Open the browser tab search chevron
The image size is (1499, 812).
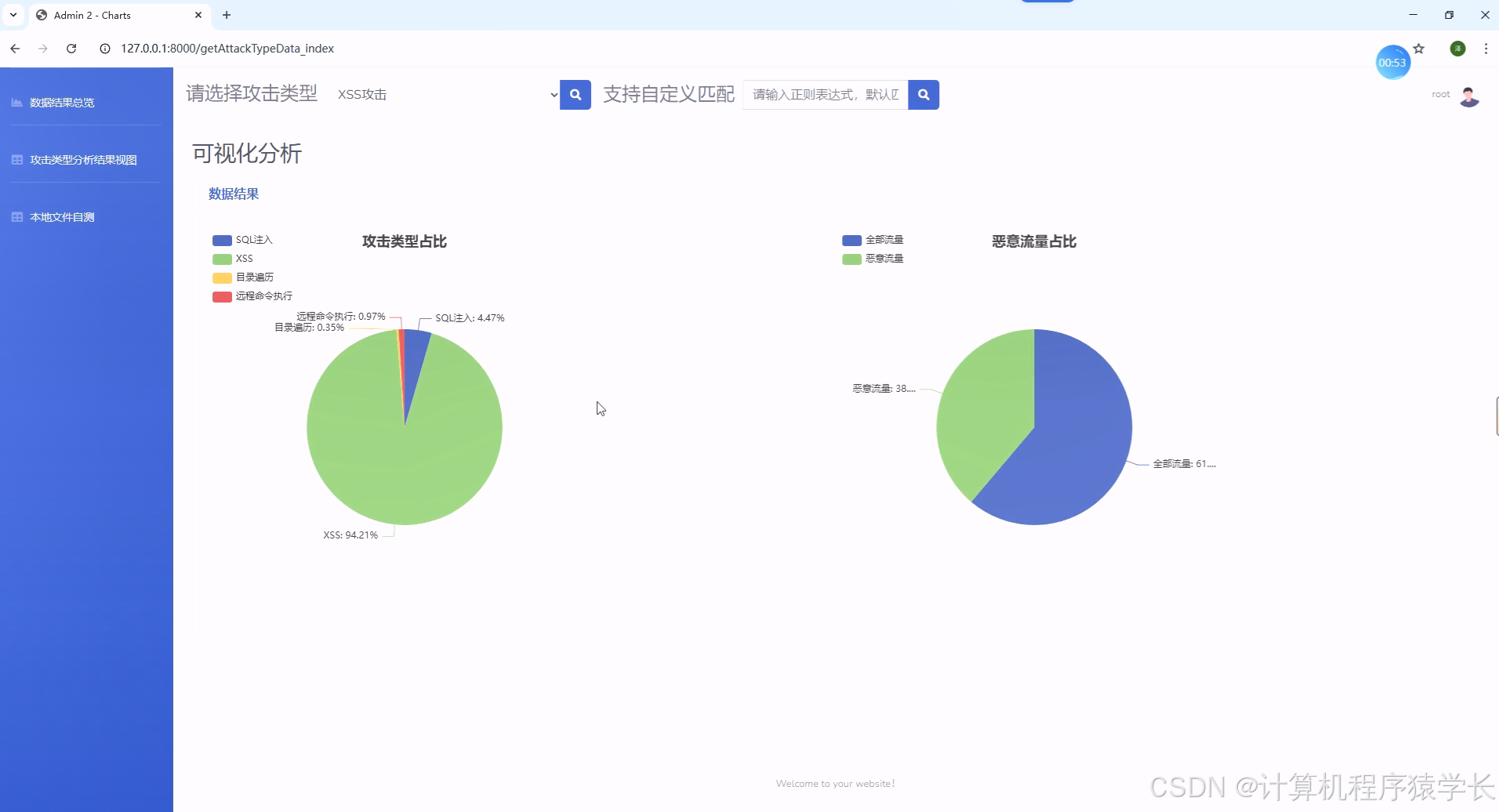(x=12, y=15)
